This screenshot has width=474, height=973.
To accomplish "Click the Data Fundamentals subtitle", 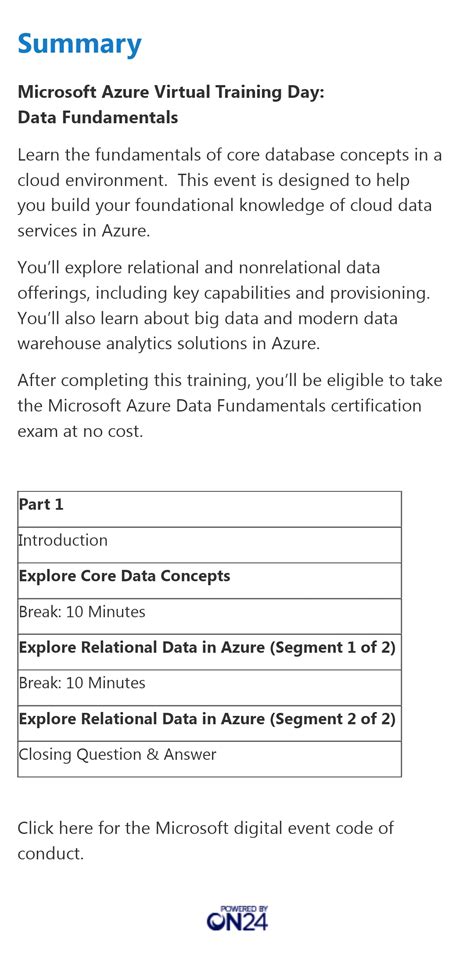I will coord(97,117).
